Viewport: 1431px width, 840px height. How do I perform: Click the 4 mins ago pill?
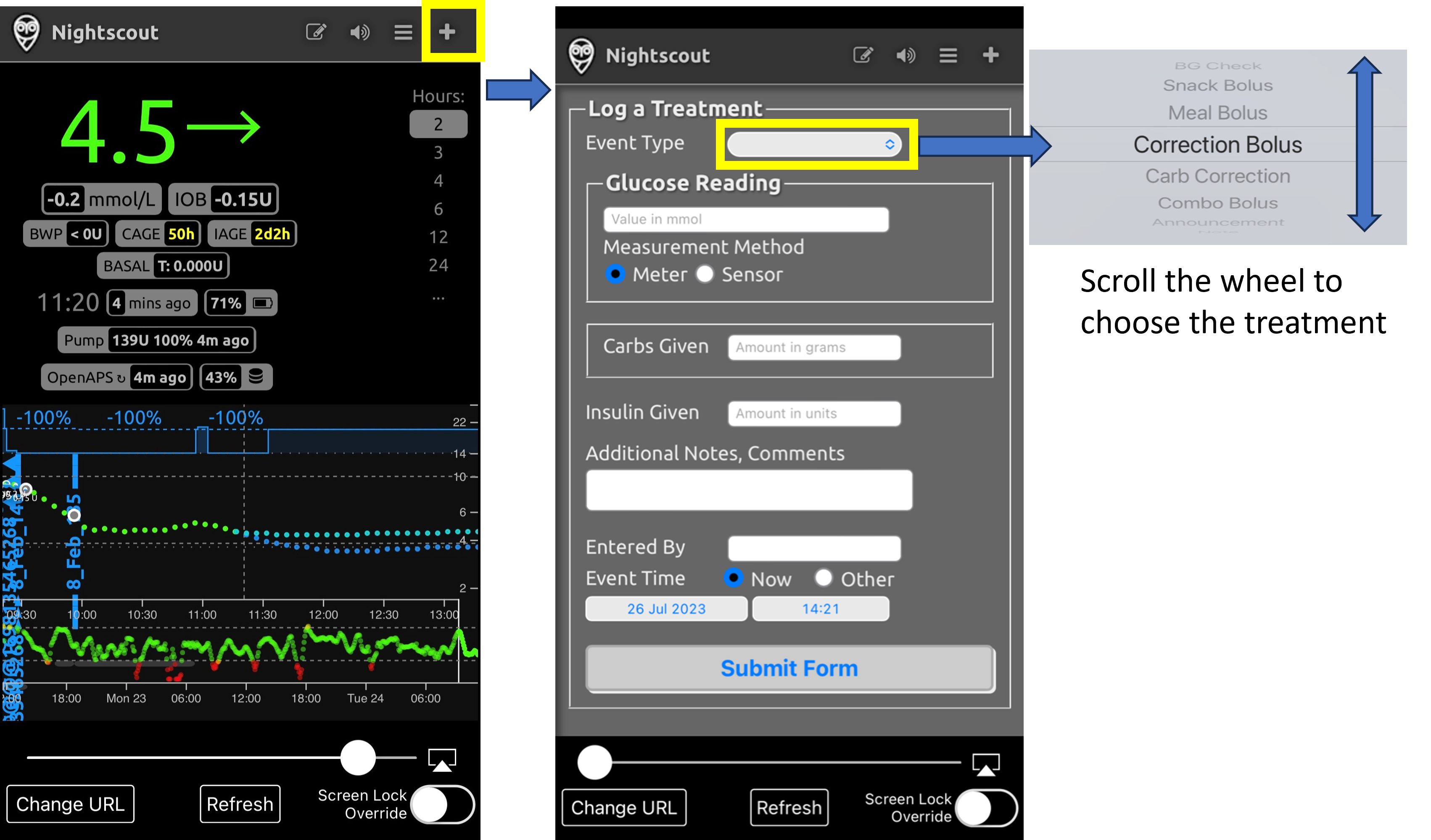point(152,303)
